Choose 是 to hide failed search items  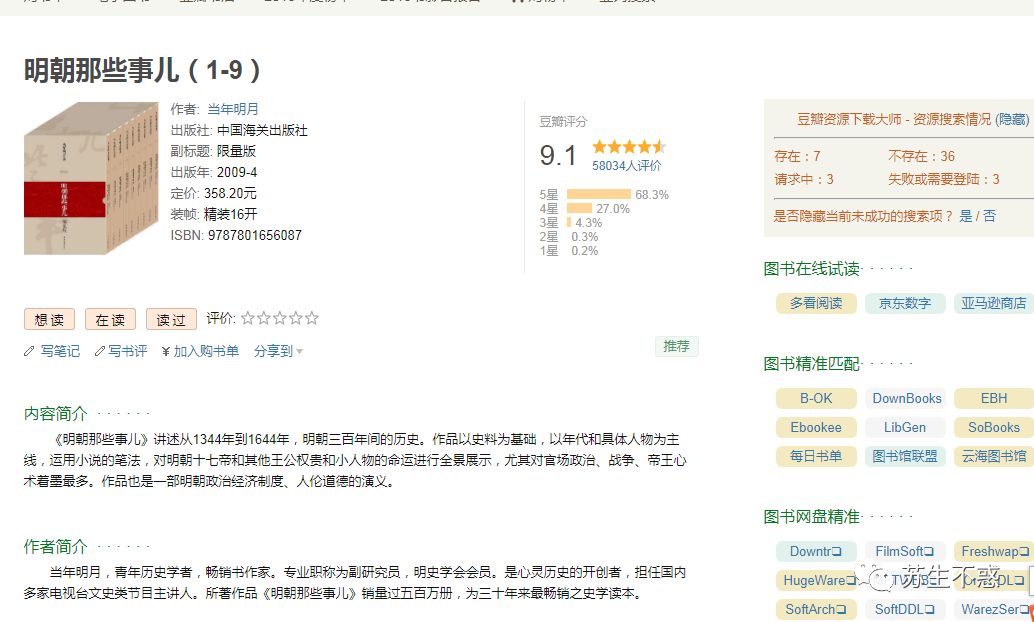point(965,216)
